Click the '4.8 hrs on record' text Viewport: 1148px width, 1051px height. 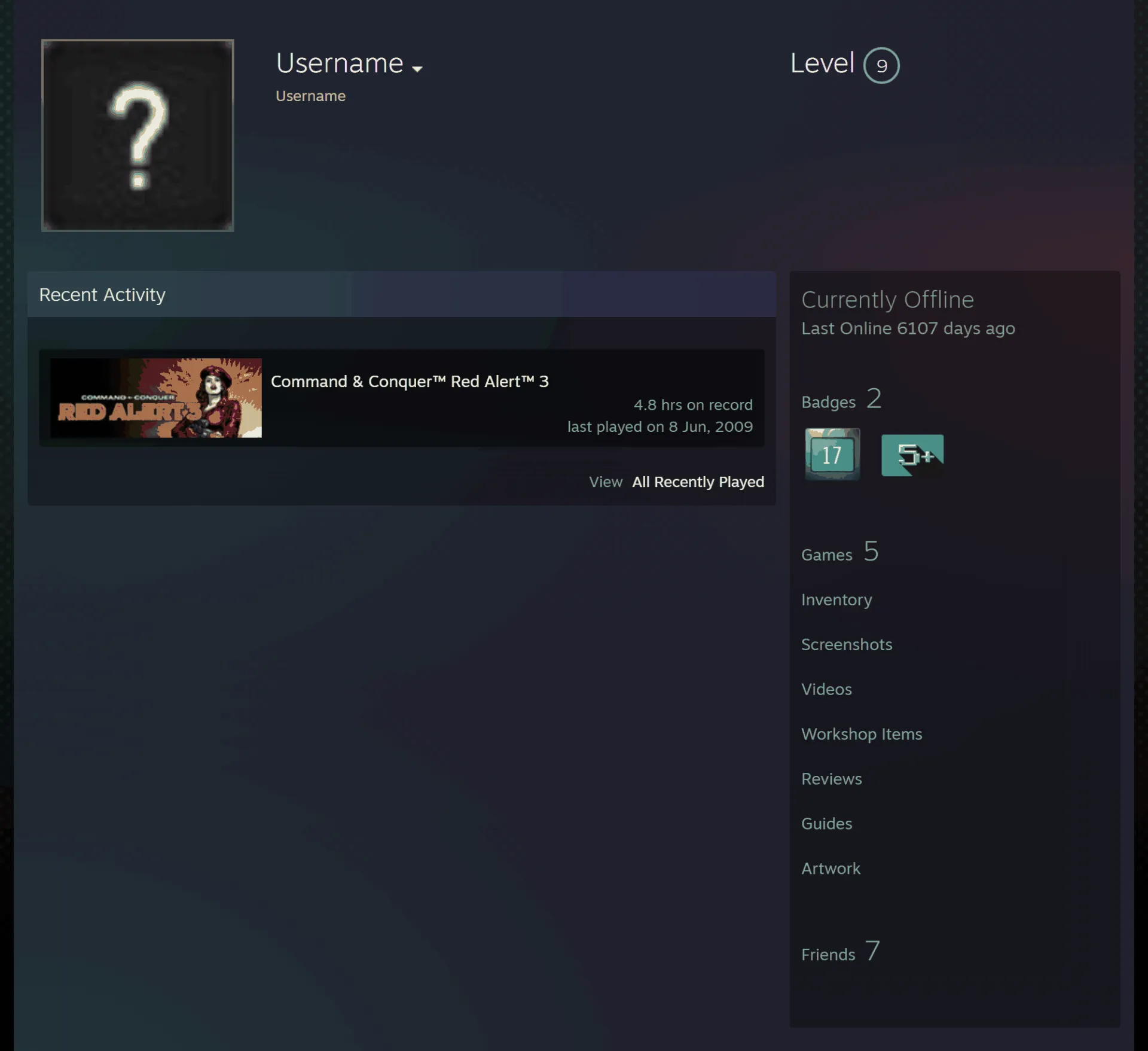[693, 405]
